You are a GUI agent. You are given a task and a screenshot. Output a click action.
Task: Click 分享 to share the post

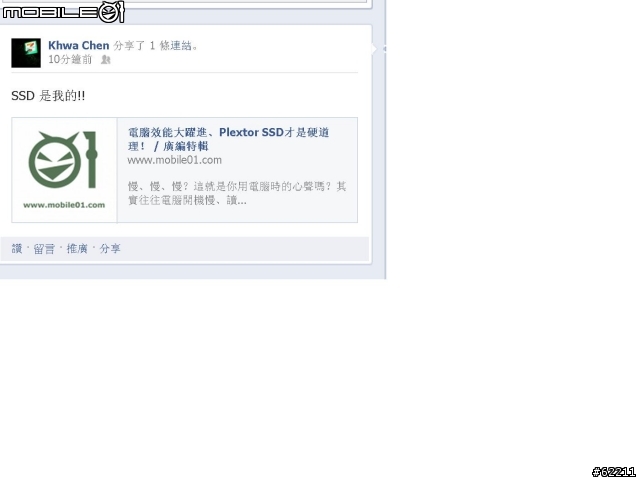click(x=110, y=249)
